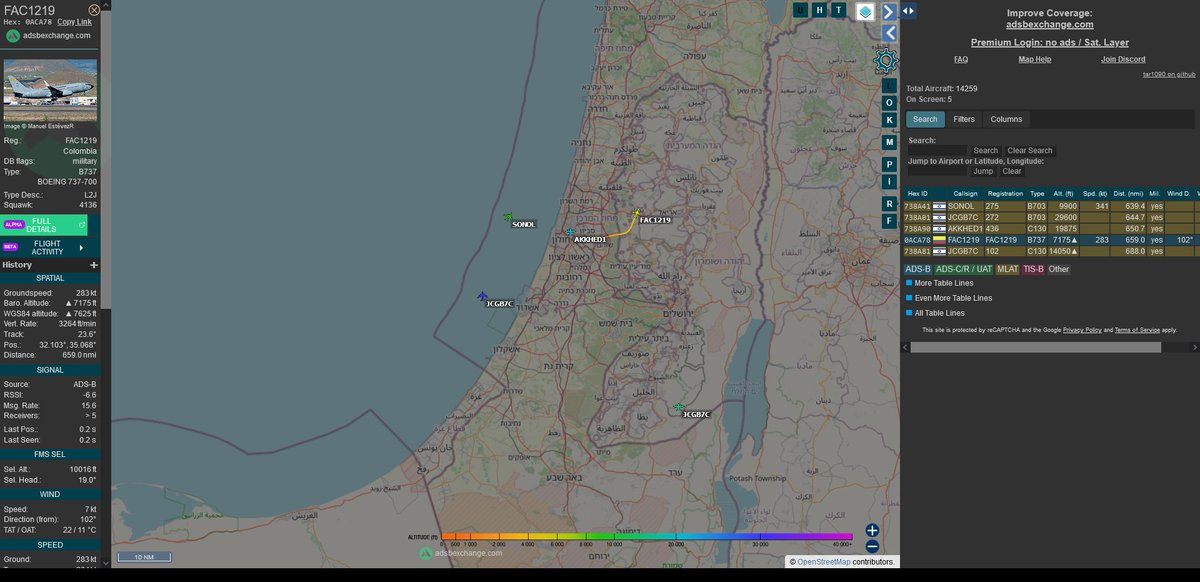This screenshot has height=582, width=1200.
Task: Click the I map control button
Action: [x=889, y=181]
